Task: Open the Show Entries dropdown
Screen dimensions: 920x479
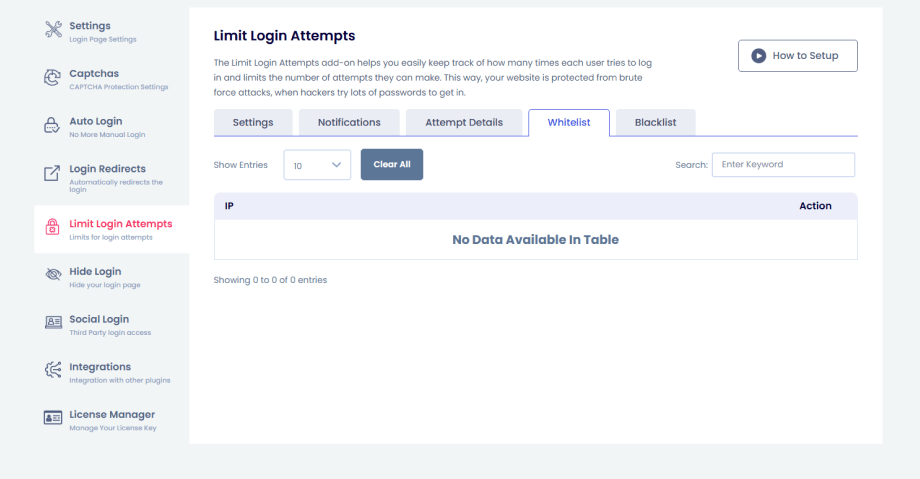Action: [x=317, y=165]
